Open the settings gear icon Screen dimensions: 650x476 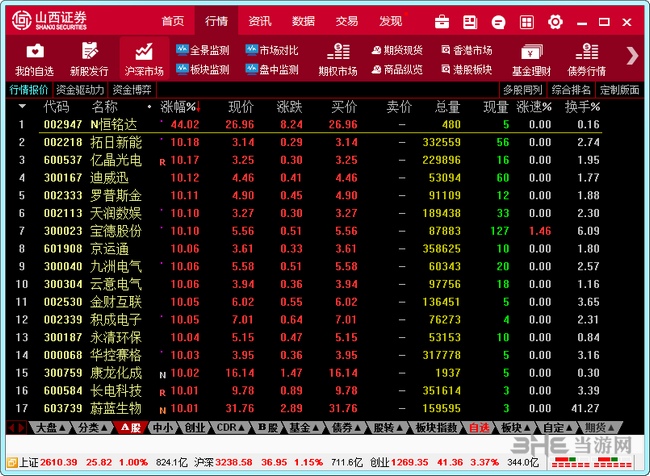coord(555,22)
